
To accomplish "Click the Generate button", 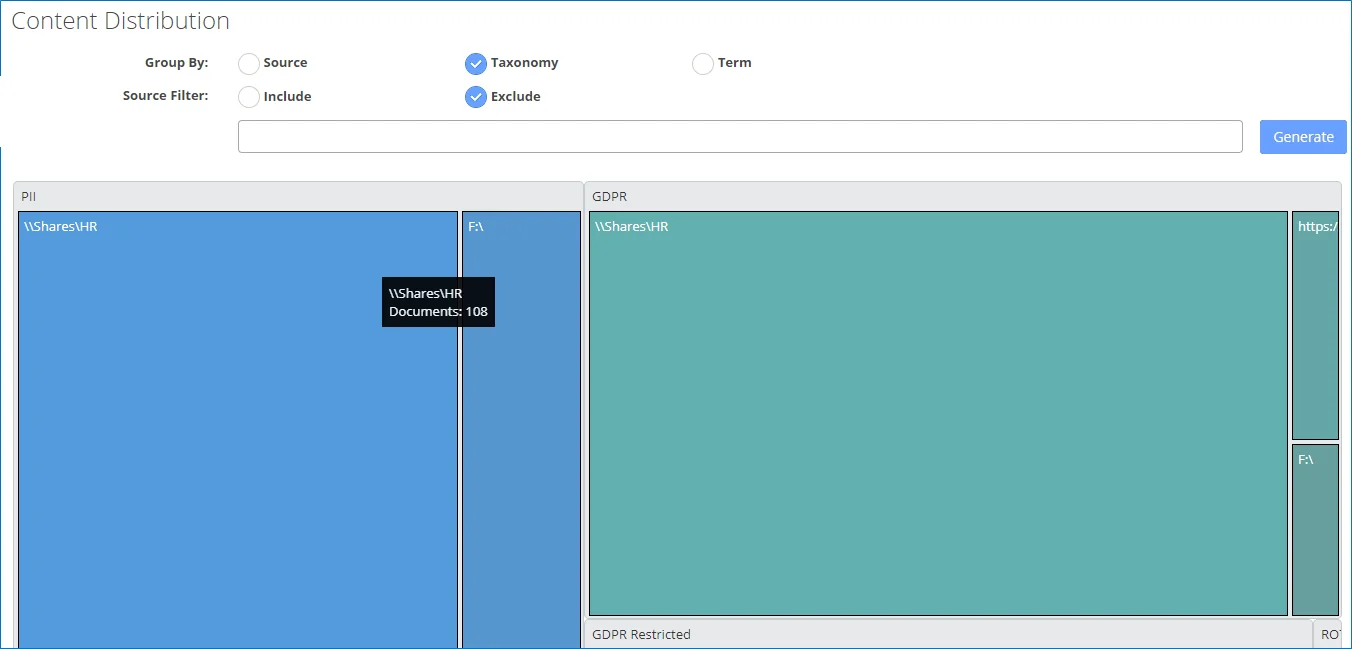I will (1303, 137).
